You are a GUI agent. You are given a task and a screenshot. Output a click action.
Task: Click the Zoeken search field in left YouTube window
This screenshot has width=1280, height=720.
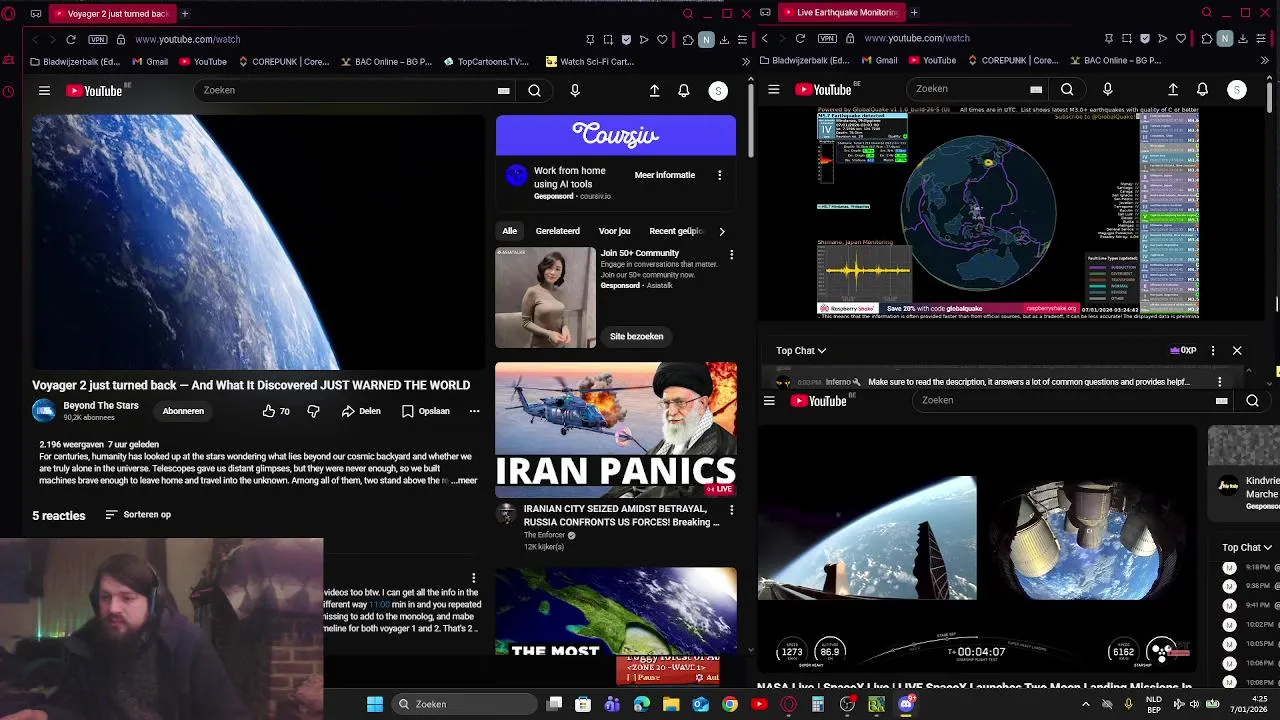(345, 91)
